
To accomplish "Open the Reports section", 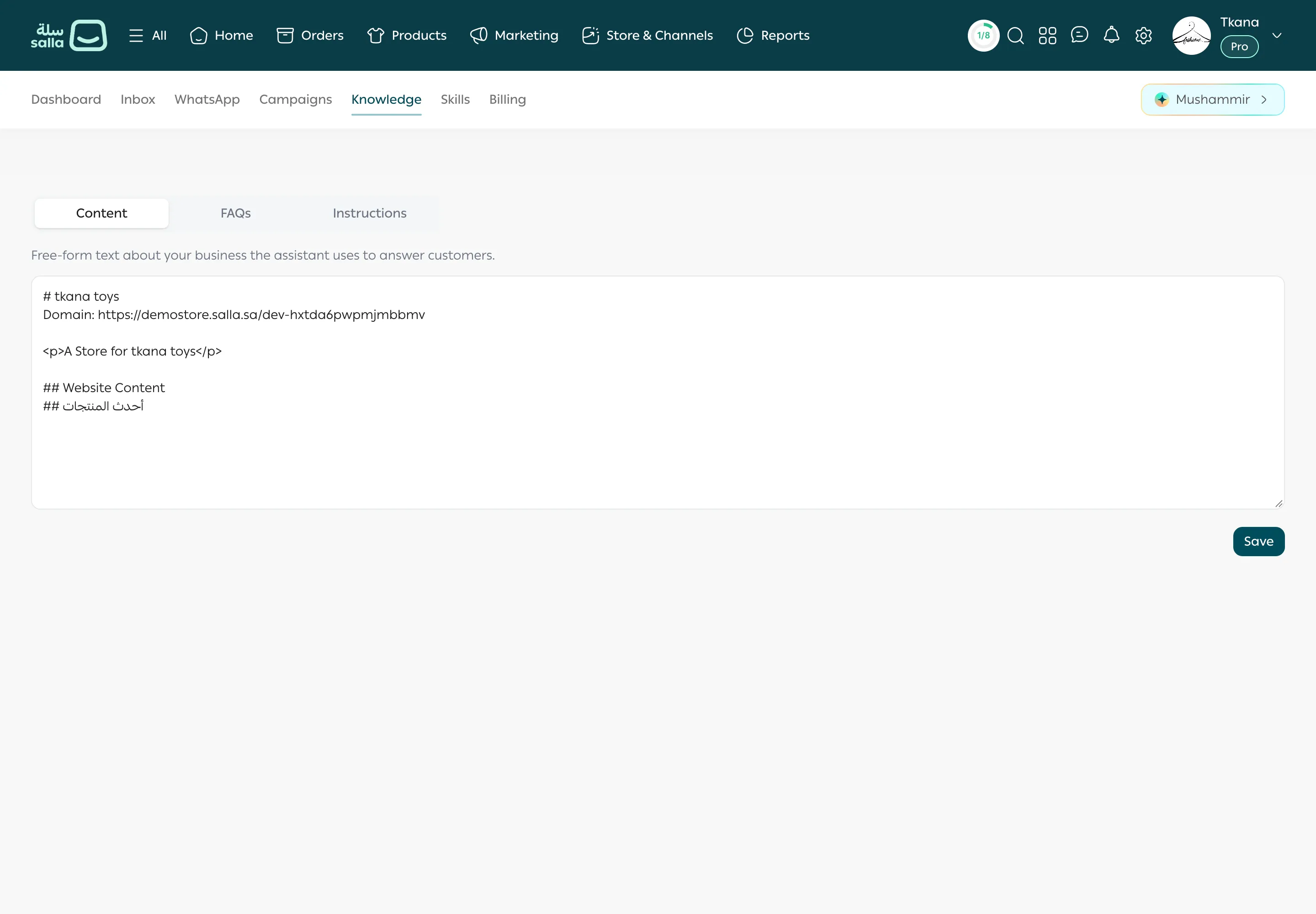I will [x=773, y=36].
